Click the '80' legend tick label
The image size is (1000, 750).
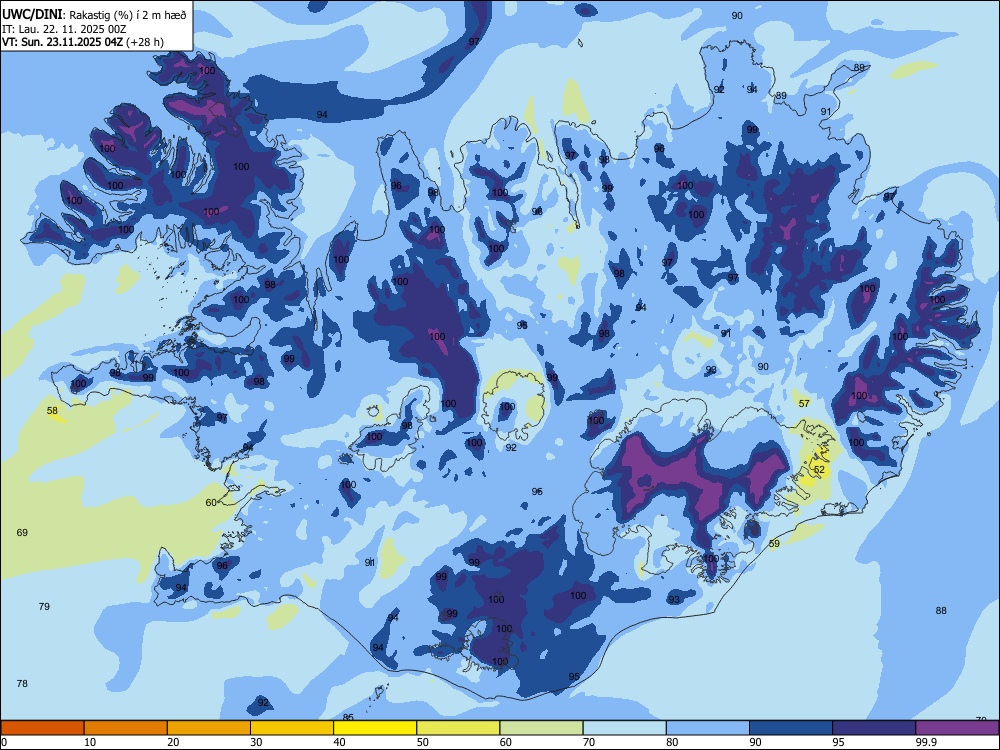(x=672, y=742)
